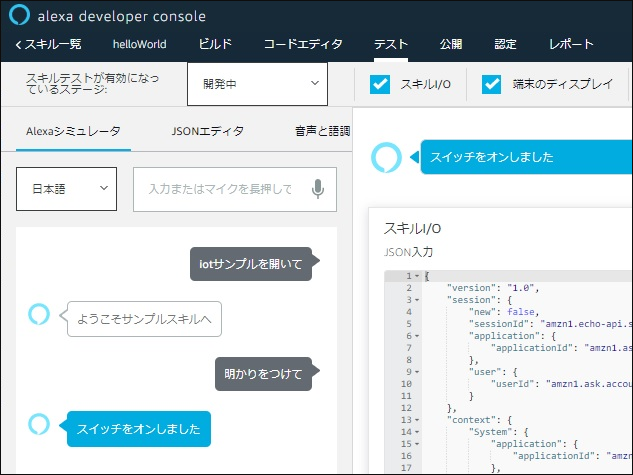Open the helloWorld skill tab
This screenshot has height=475, width=633.
pos(139,44)
